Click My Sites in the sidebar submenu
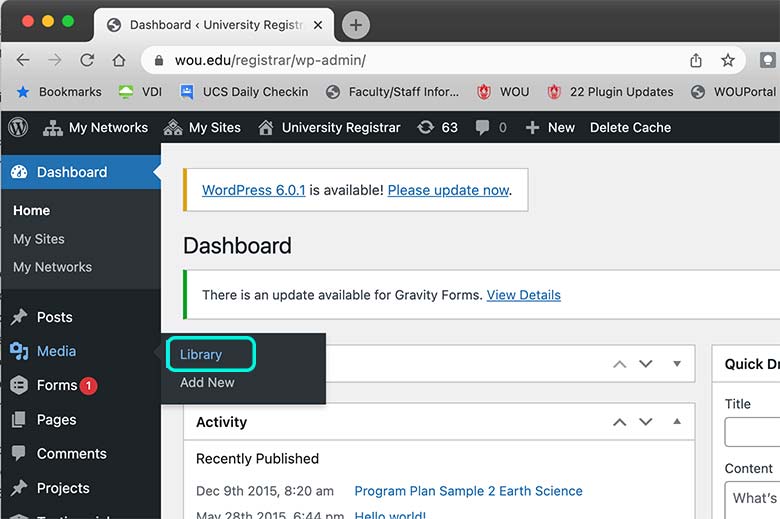This screenshot has height=519, width=780. (x=39, y=239)
